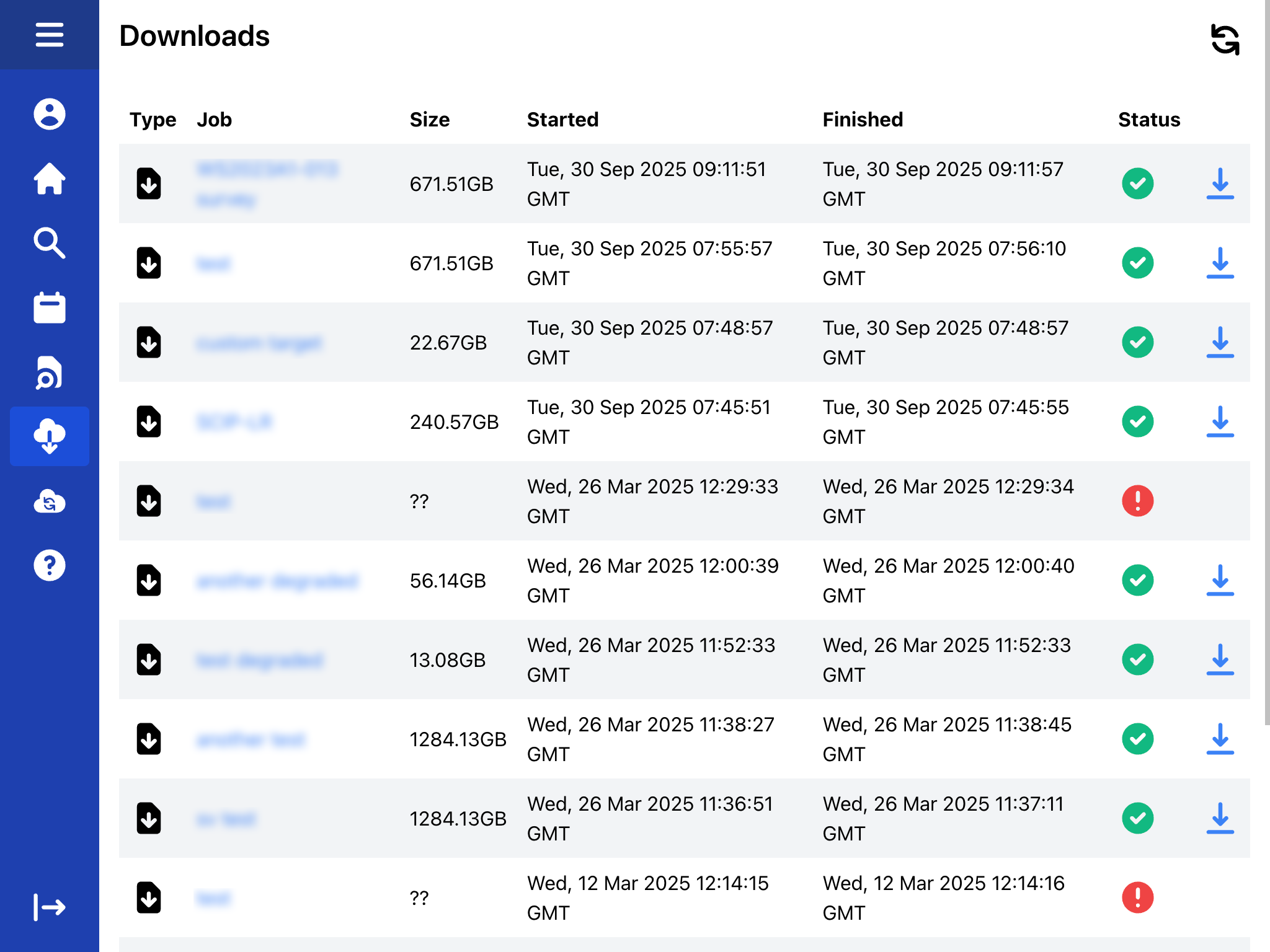The height and width of the screenshot is (952, 1270).
Task: Click the 671.51GB size in 09:11:51 row
Action: click(x=451, y=184)
